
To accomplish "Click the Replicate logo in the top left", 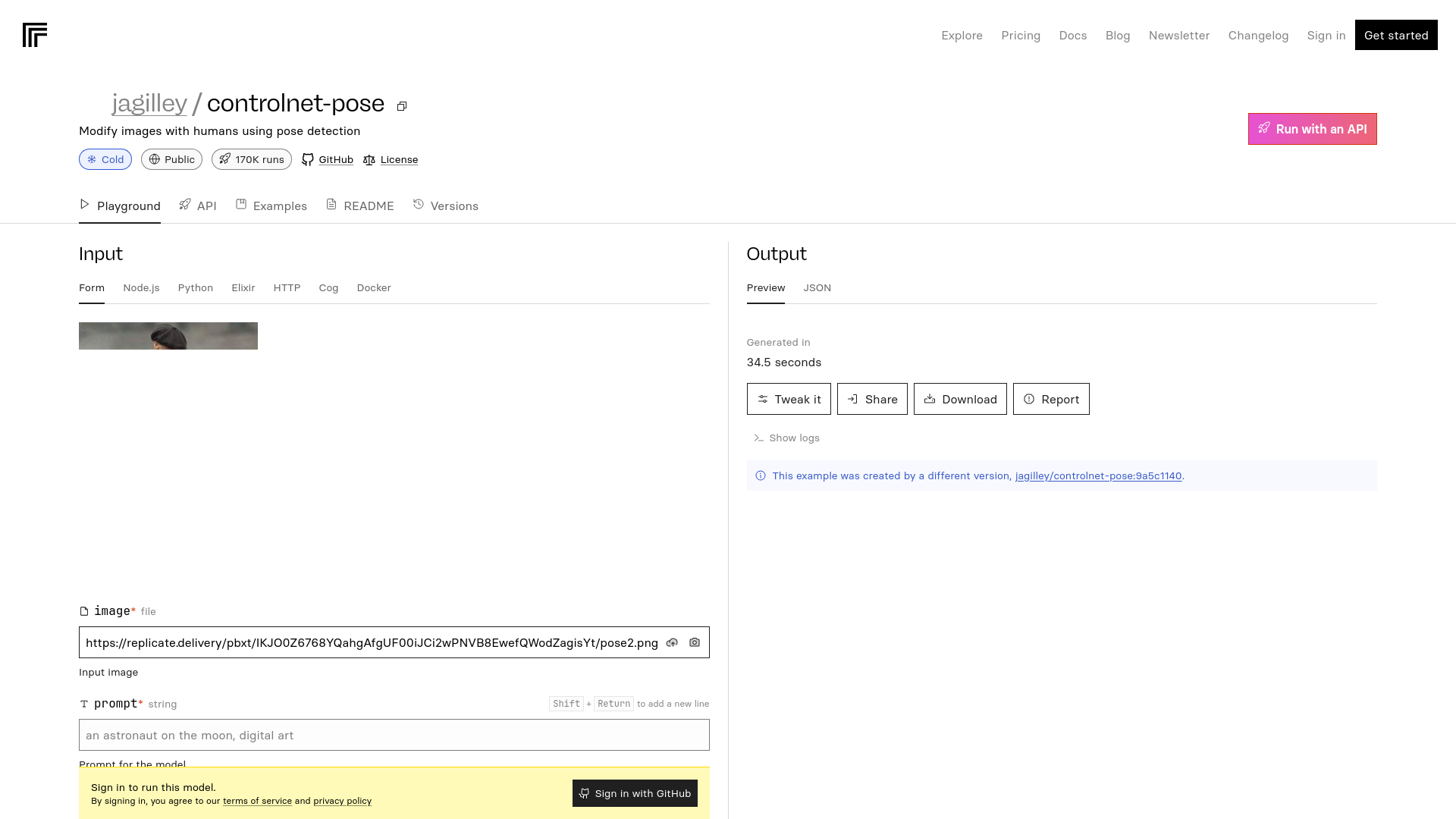I will click(x=35, y=35).
